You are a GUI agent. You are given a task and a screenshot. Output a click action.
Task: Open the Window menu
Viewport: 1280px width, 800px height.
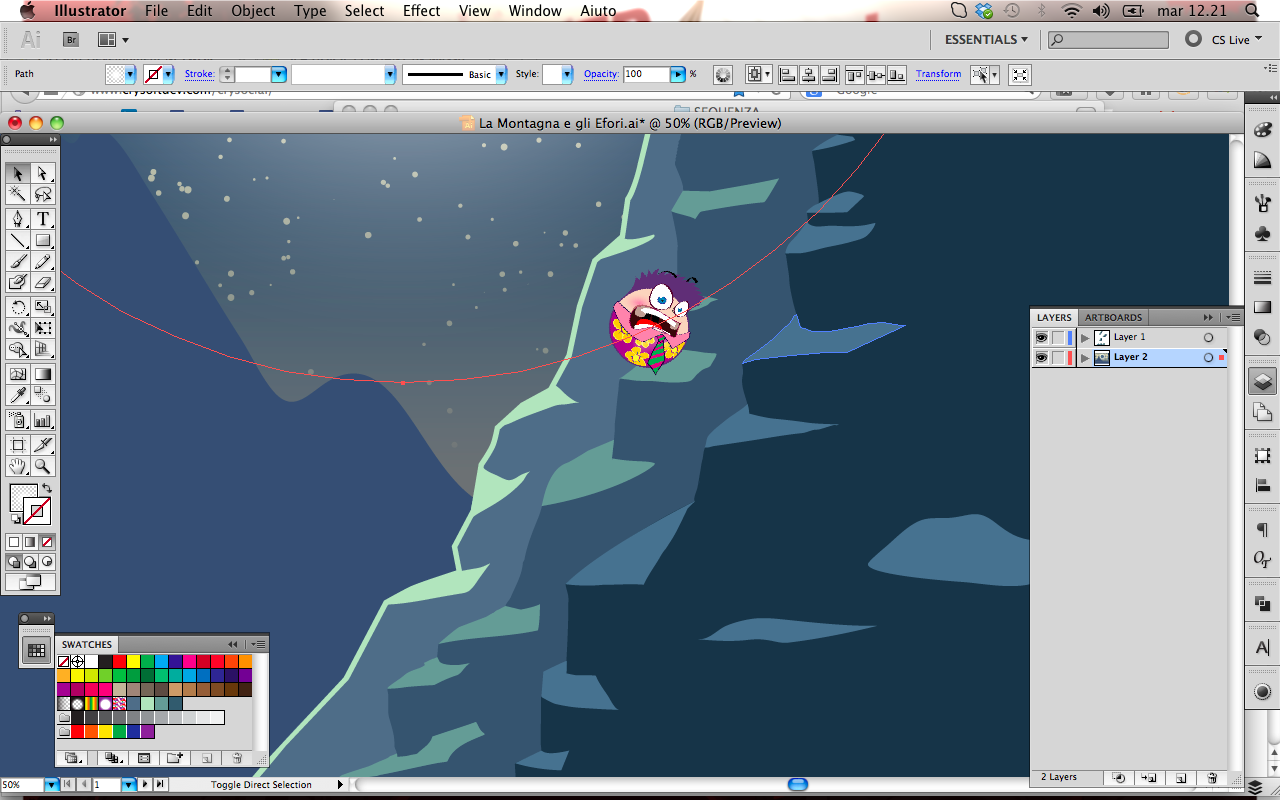[535, 11]
